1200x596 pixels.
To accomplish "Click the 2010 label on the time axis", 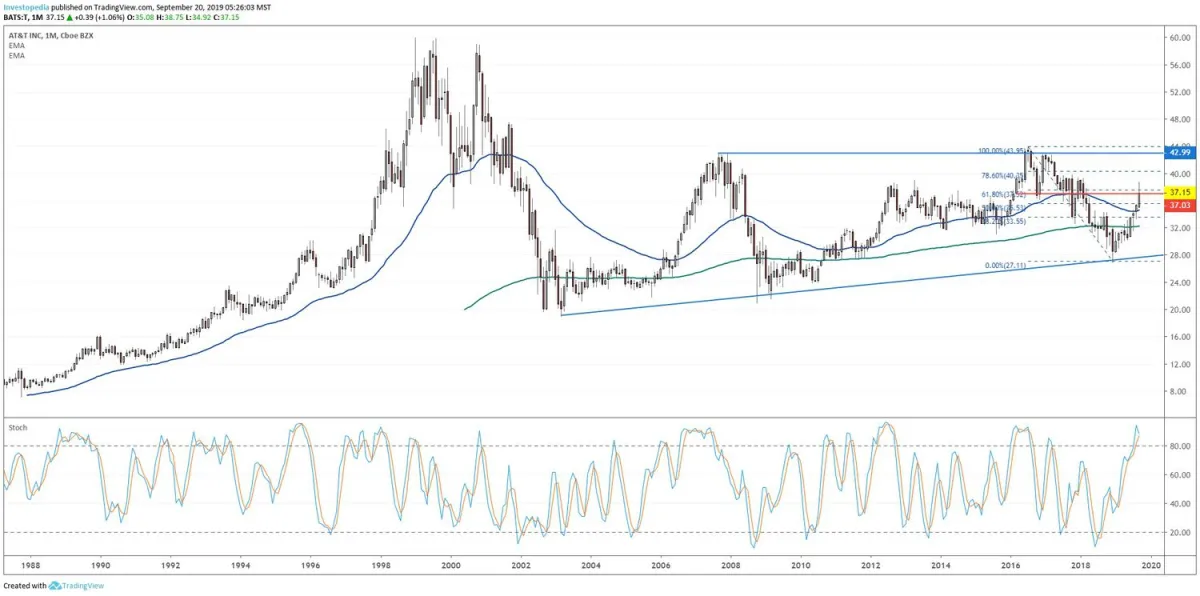I will (801, 565).
